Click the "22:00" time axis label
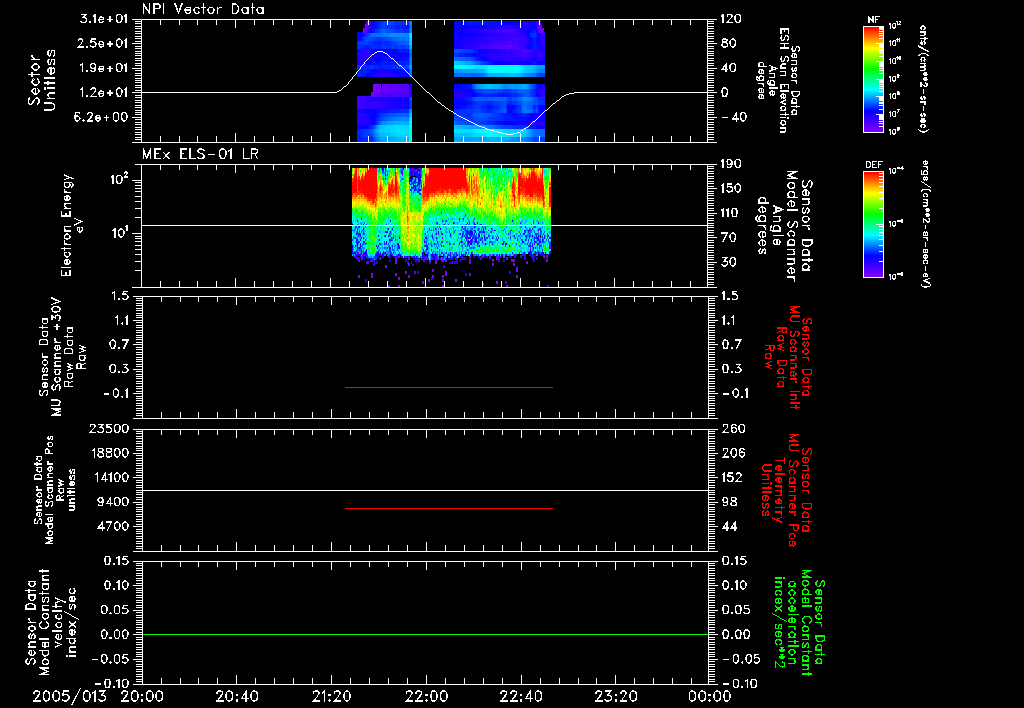The image size is (1024, 708). (x=426, y=696)
